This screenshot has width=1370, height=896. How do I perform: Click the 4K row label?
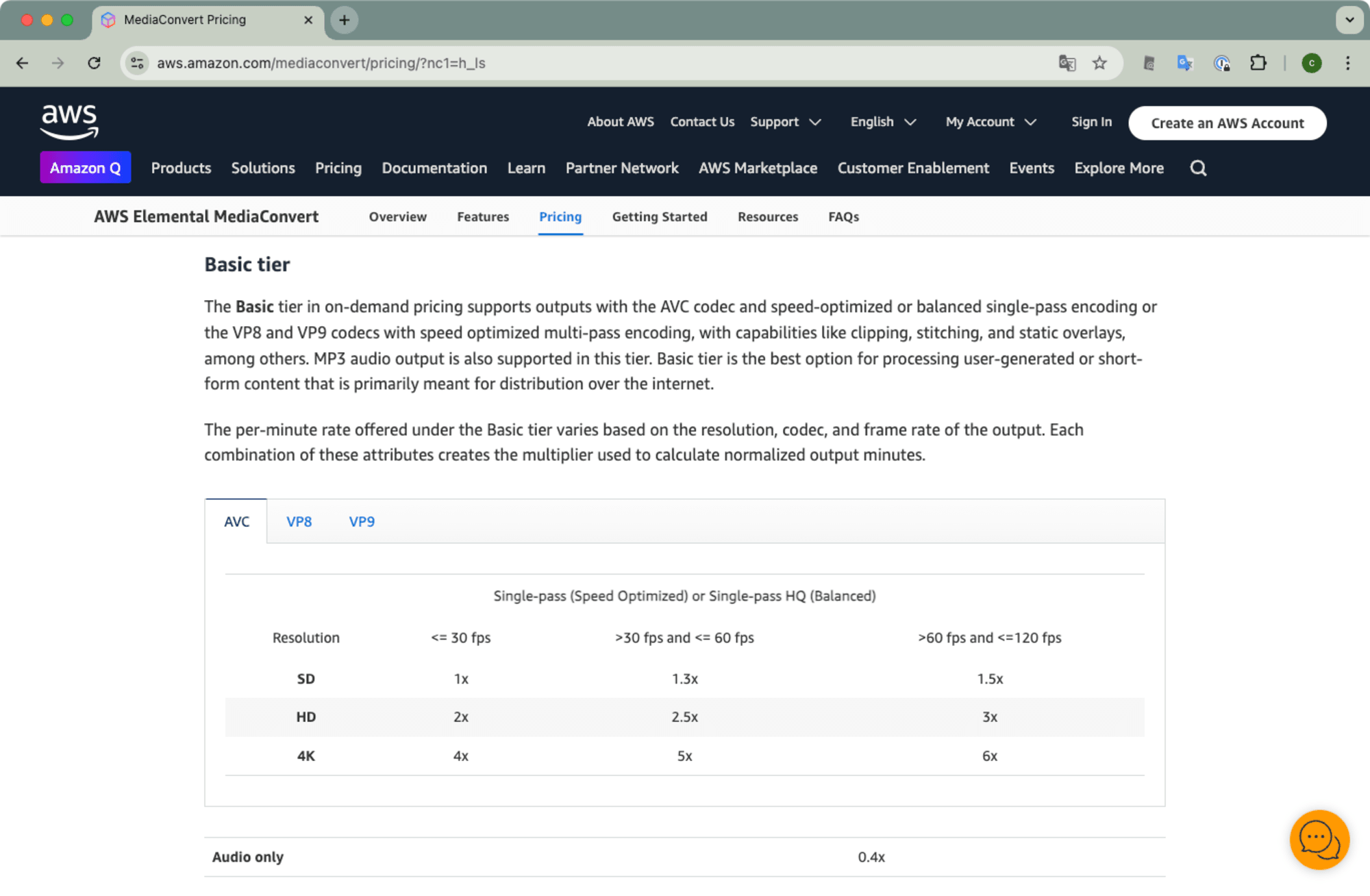click(x=306, y=756)
